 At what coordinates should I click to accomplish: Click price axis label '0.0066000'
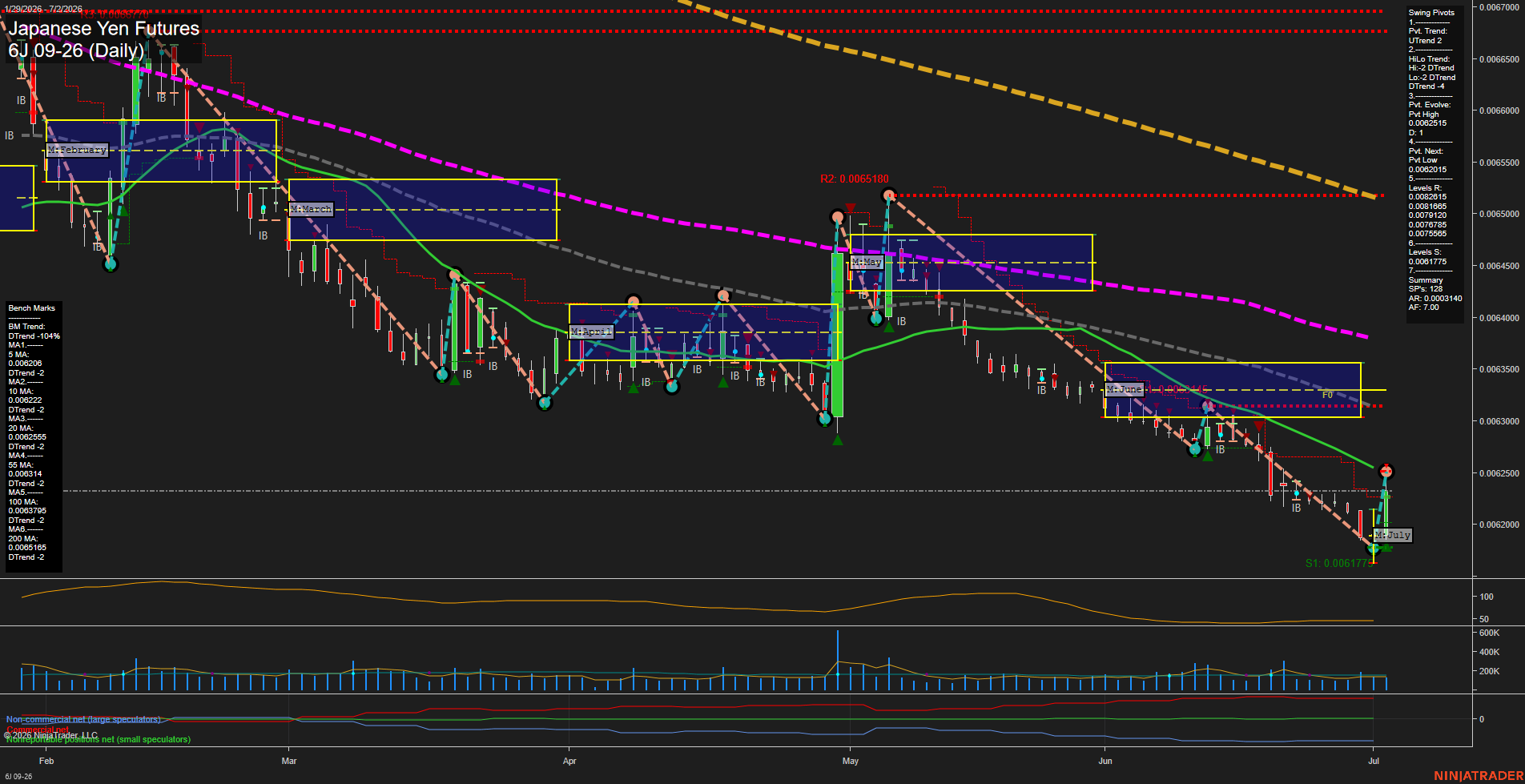1499,111
